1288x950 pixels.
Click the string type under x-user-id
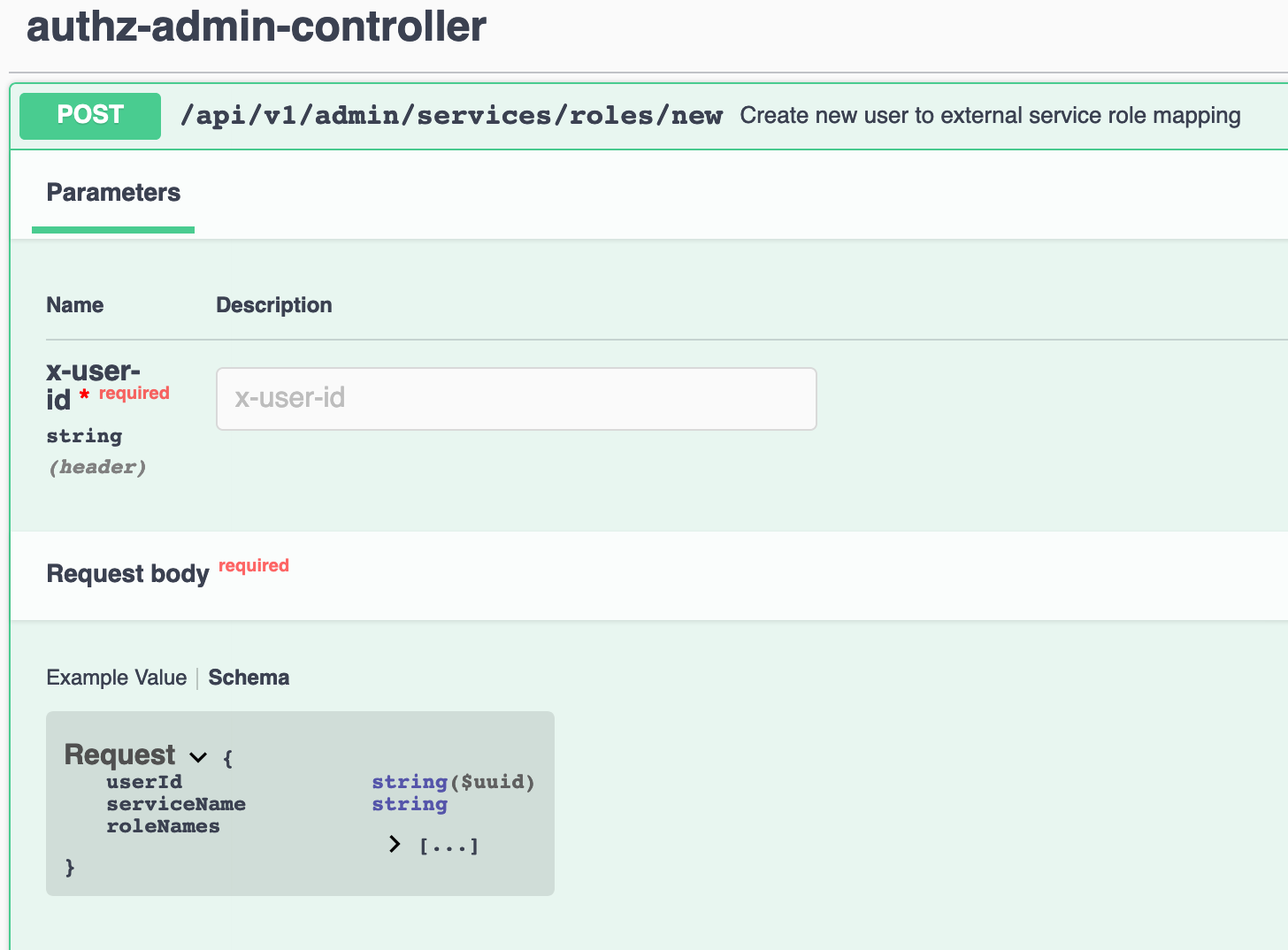point(84,436)
